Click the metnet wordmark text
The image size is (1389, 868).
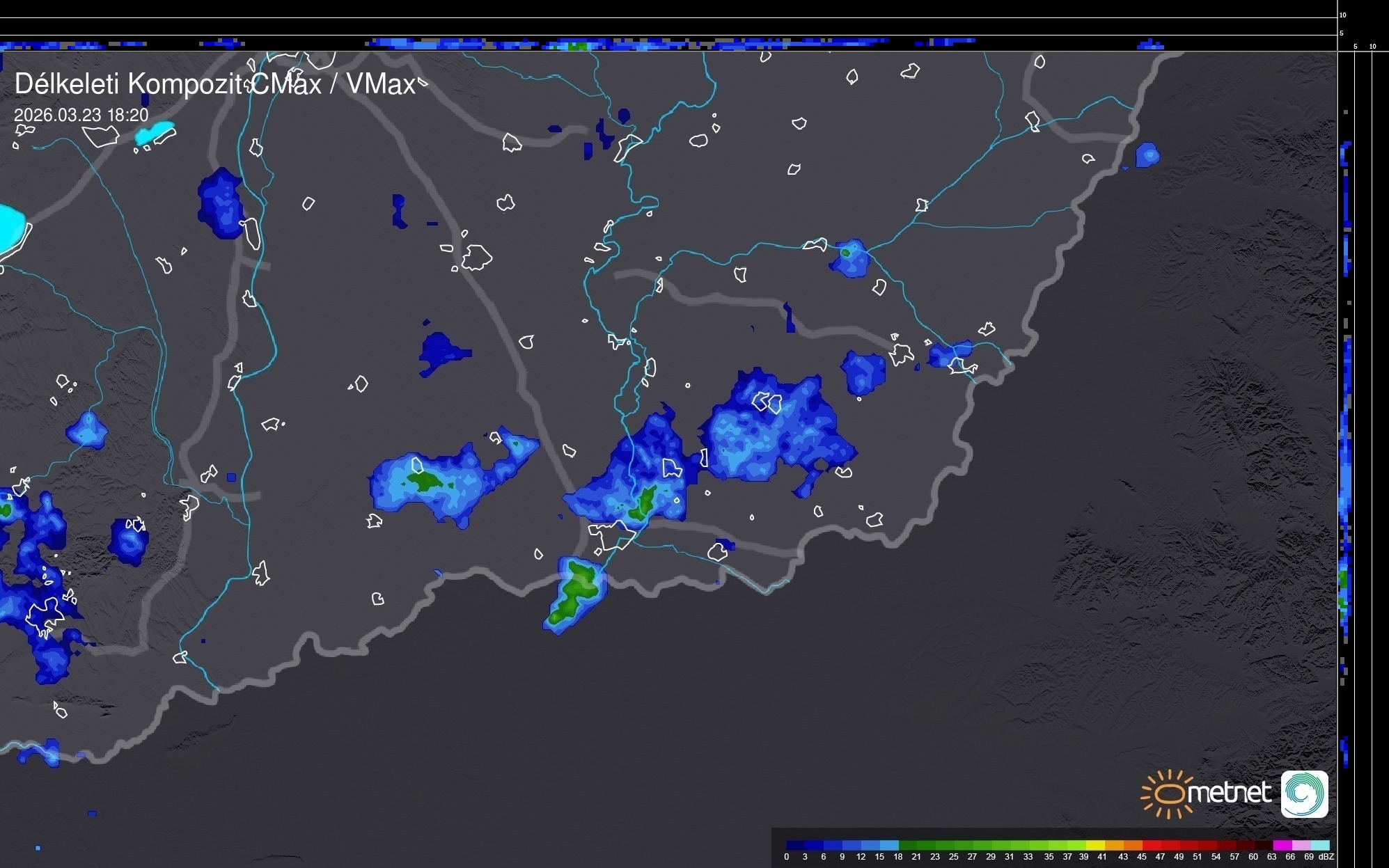tap(1230, 793)
